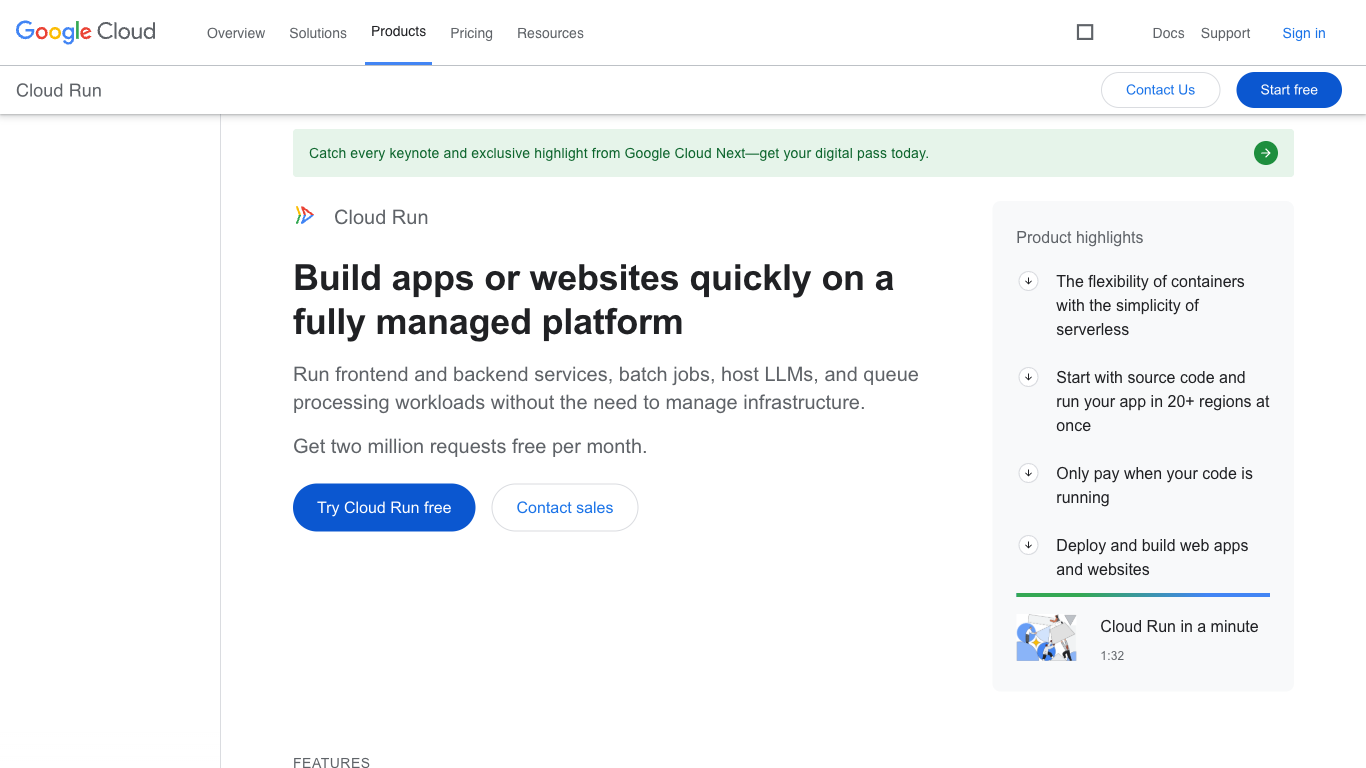Jump to Start with source code highlight

(1163, 401)
